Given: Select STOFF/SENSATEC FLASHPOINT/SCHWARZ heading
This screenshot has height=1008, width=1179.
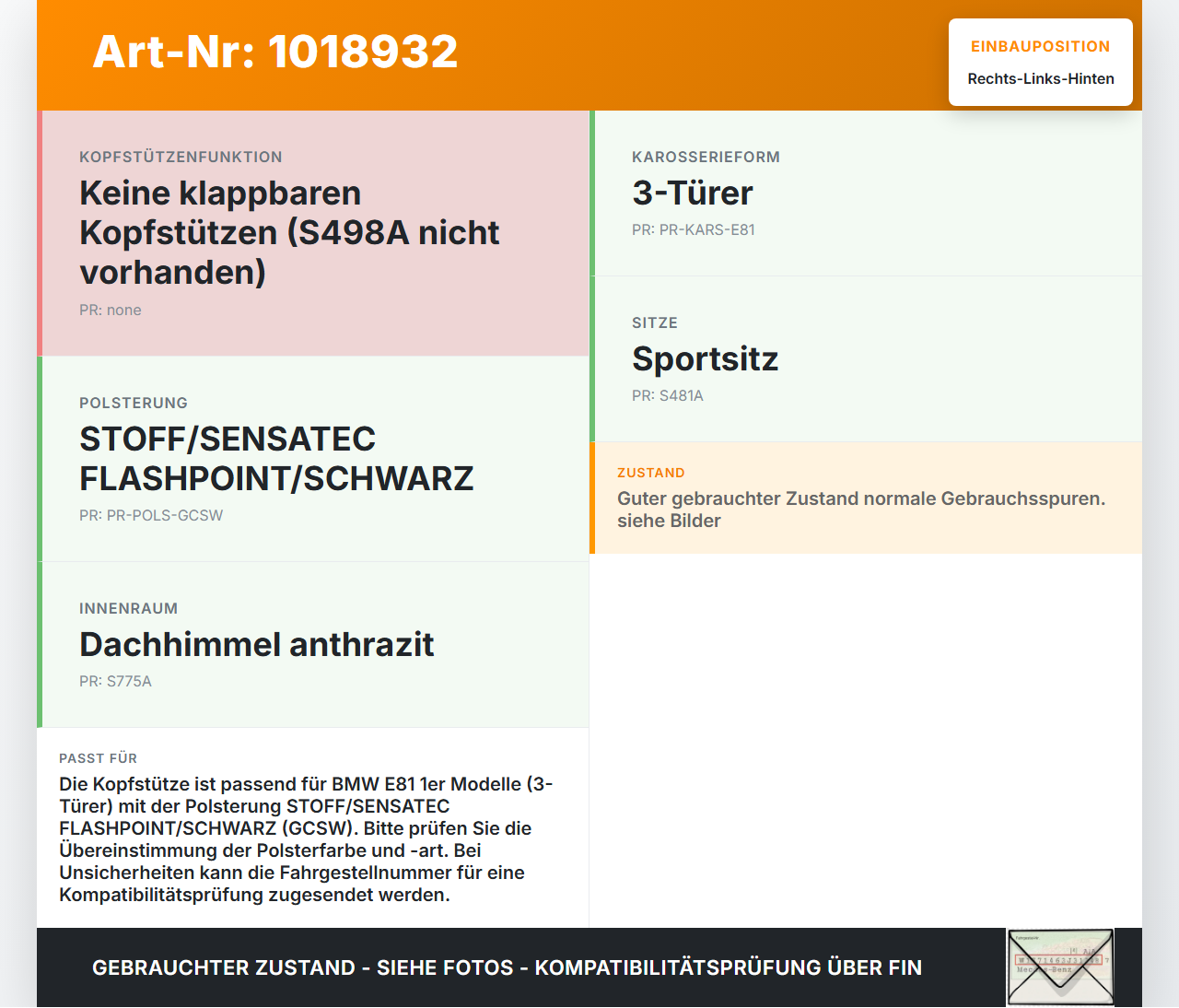Looking at the screenshot, I should (276, 459).
